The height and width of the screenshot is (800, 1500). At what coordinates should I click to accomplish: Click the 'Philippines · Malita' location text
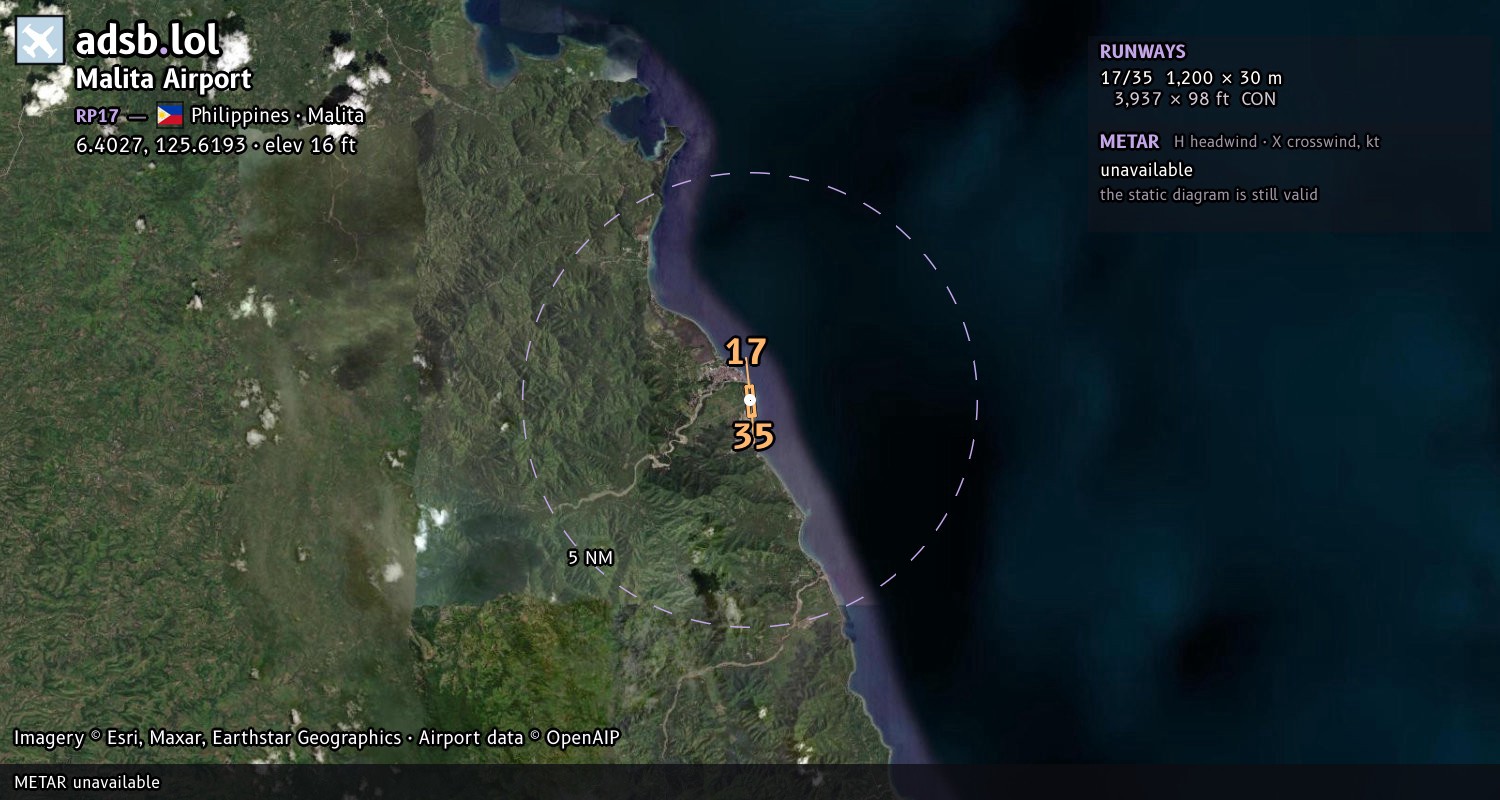click(x=278, y=116)
